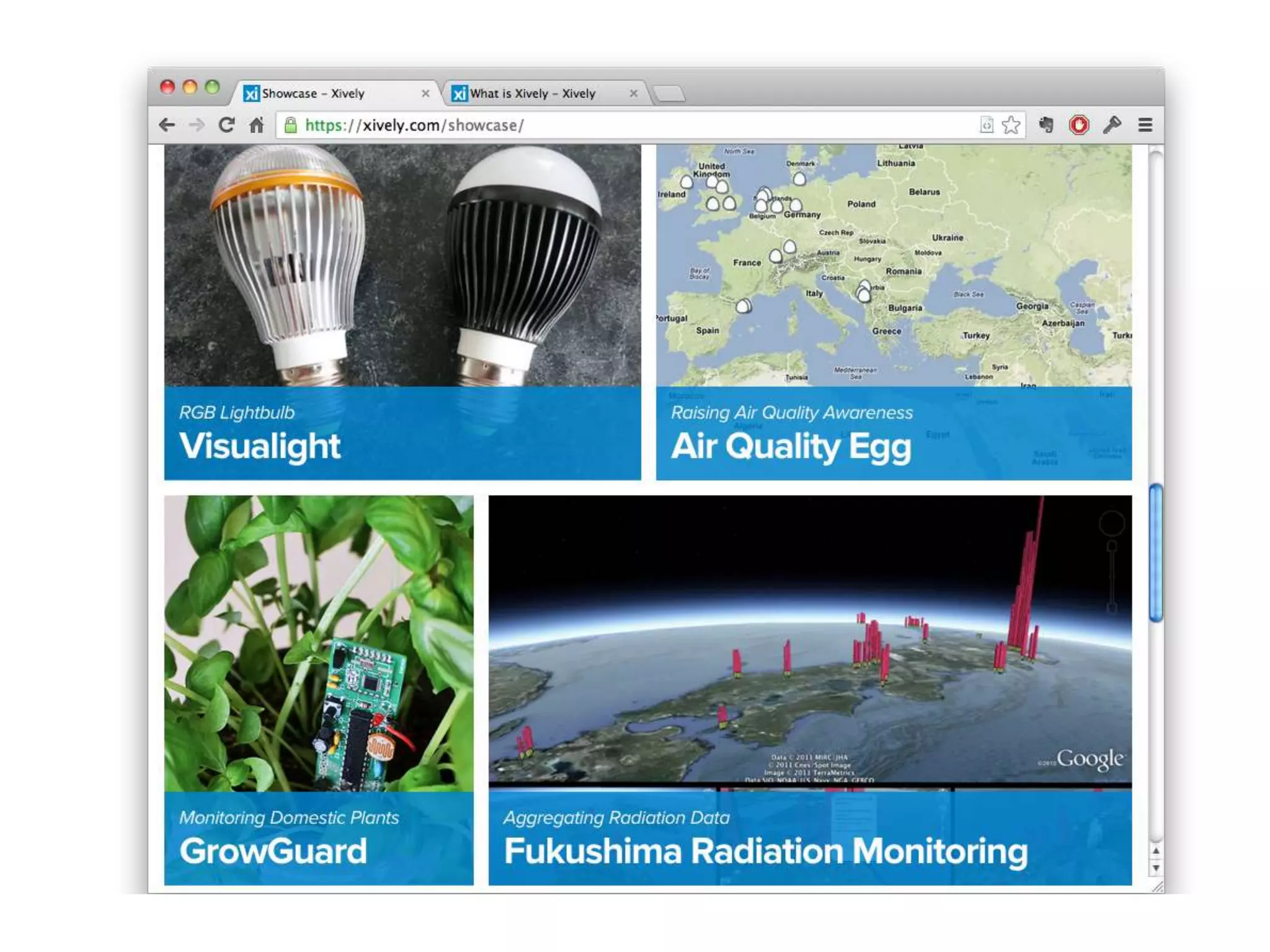
Task: Bookmark this page with the star
Action: [1011, 126]
